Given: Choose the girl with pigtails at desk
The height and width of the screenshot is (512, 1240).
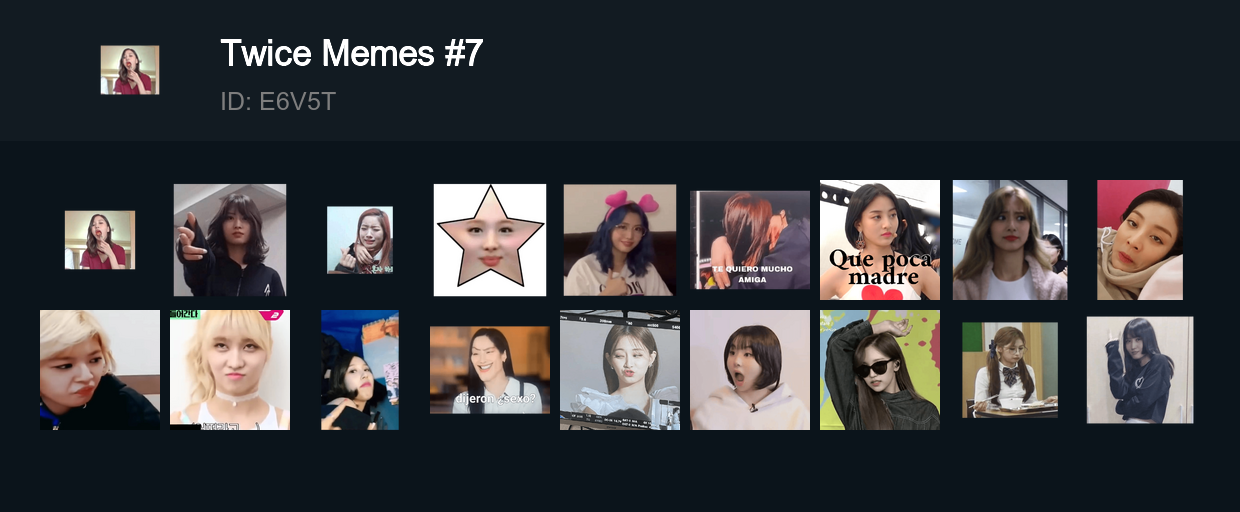Looking at the screenshot, I should [1010, 370].
